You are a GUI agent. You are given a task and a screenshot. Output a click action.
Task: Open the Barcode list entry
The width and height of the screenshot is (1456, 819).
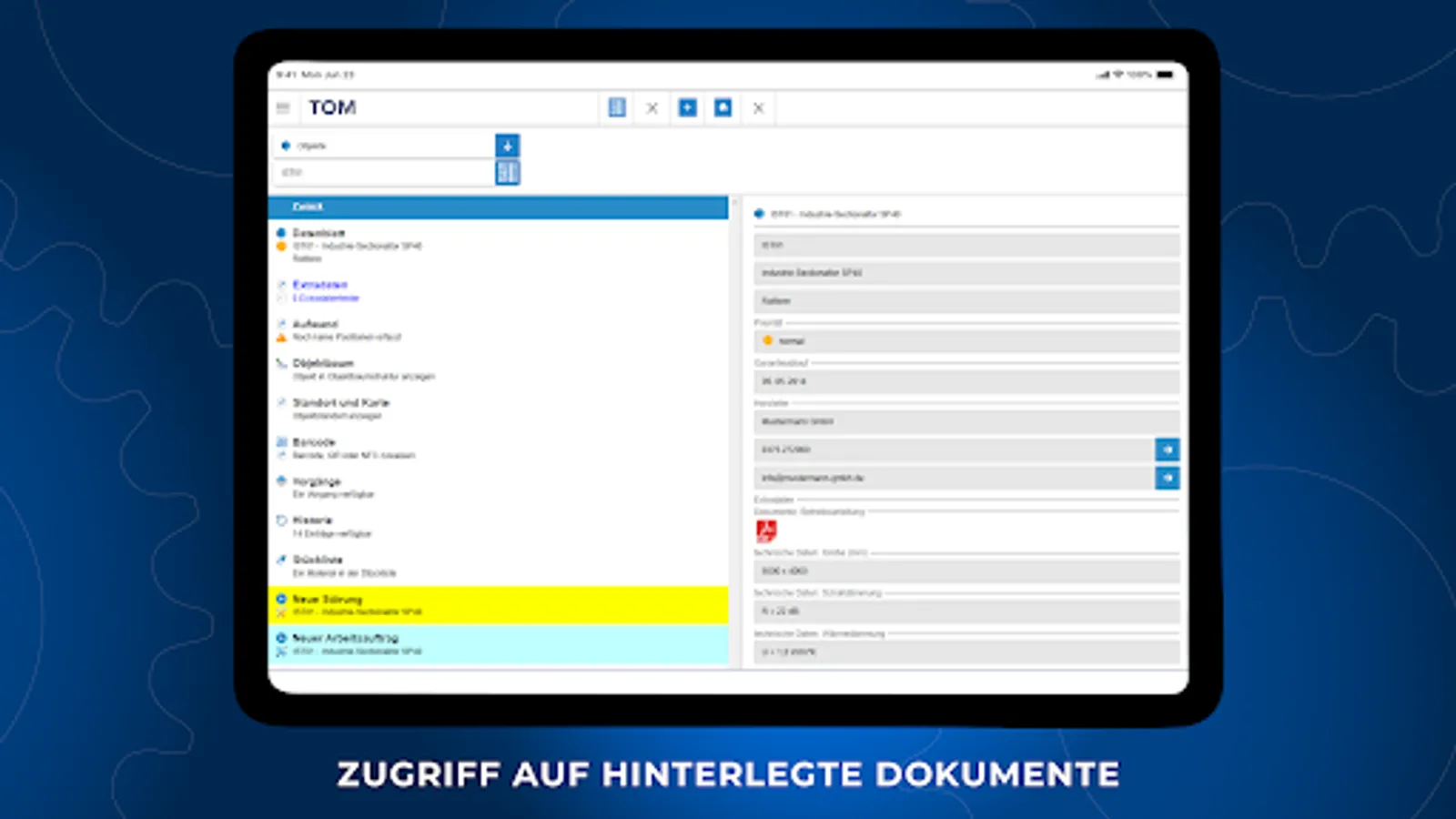499,449
